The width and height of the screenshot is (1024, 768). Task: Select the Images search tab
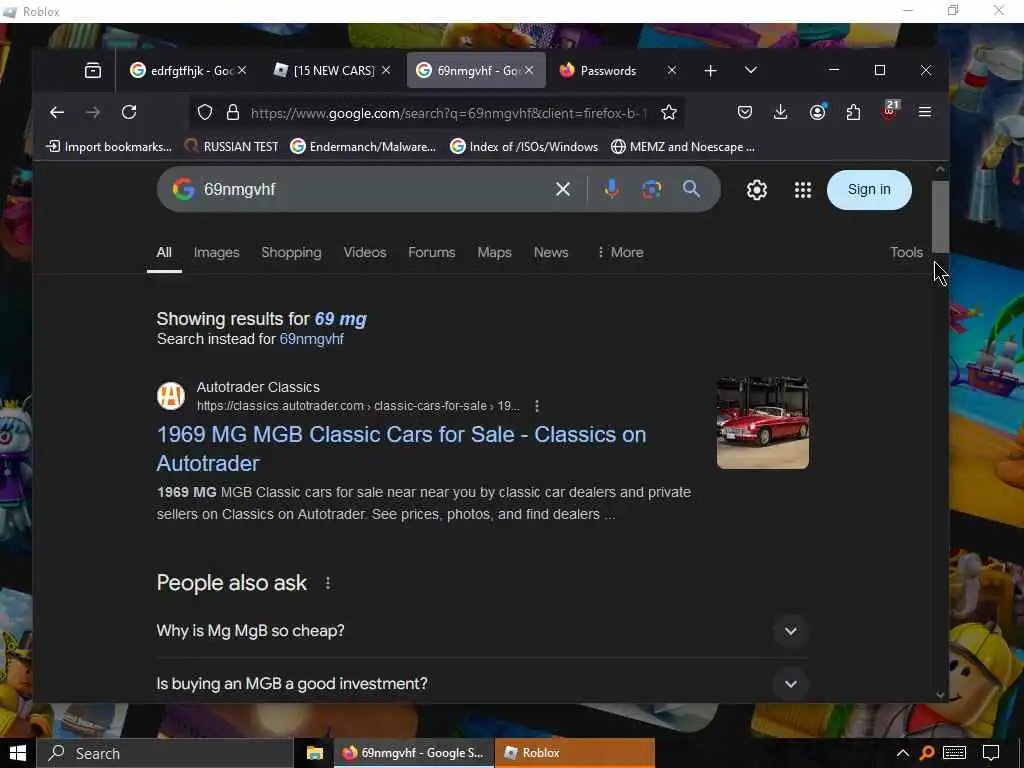[x=216, y=253]
